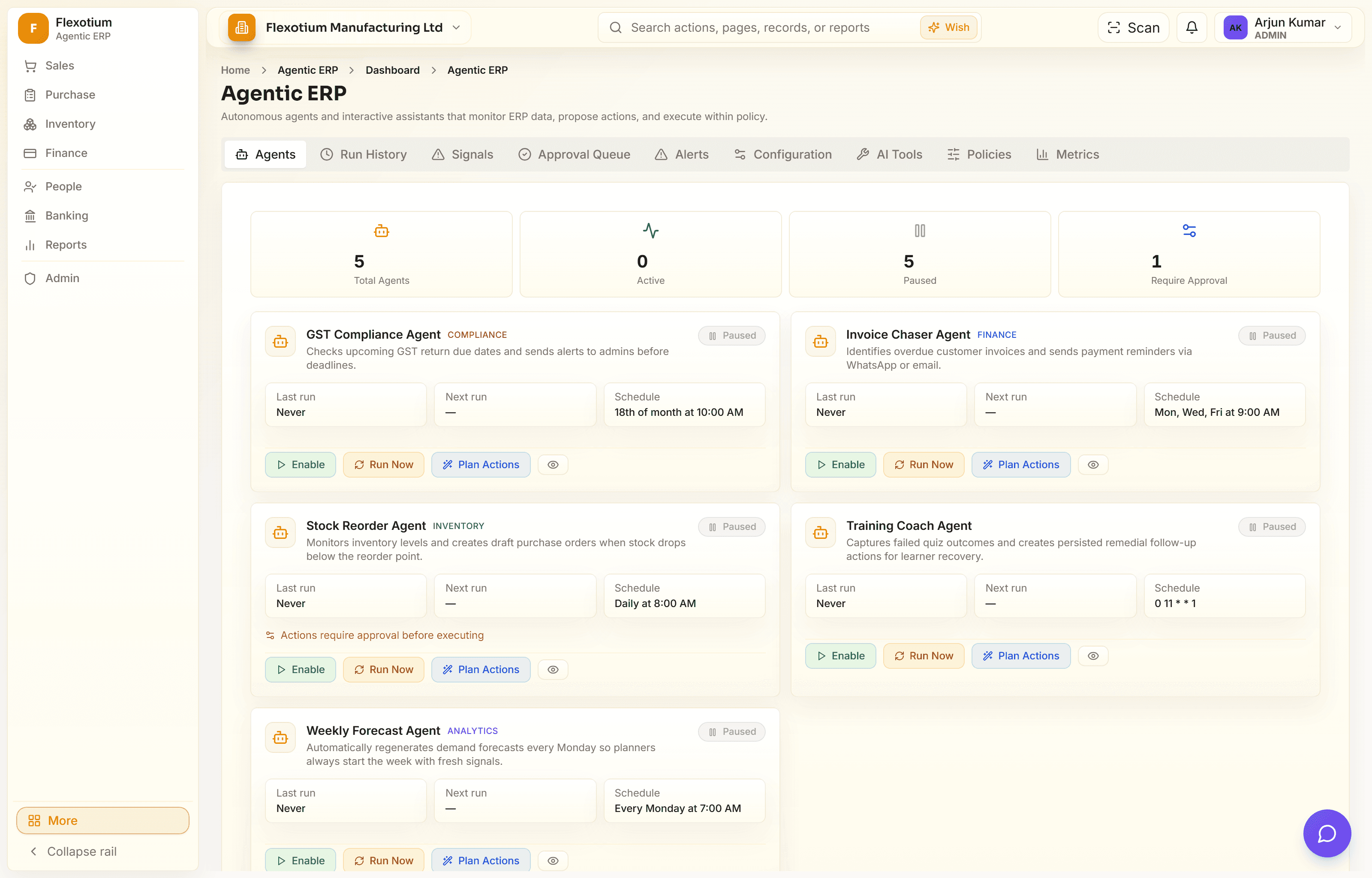
Task: Click the Paused badge on Invoice Chaser Agent
Action: tap(1271, 336)
